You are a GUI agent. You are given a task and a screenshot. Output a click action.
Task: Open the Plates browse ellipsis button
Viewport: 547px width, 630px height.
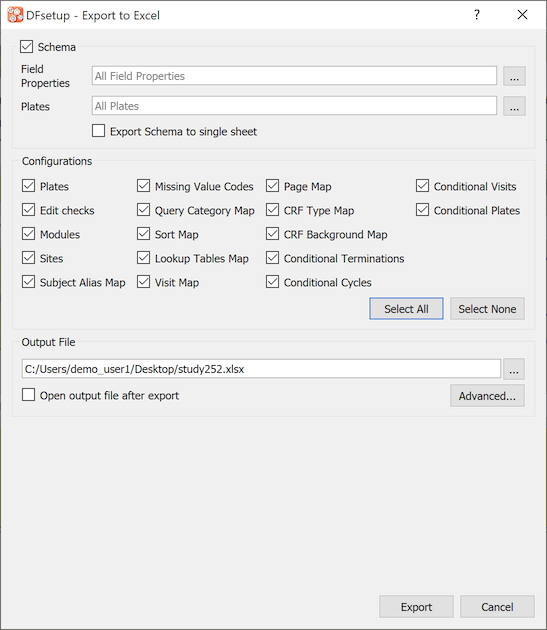click(x=514, y=106)
